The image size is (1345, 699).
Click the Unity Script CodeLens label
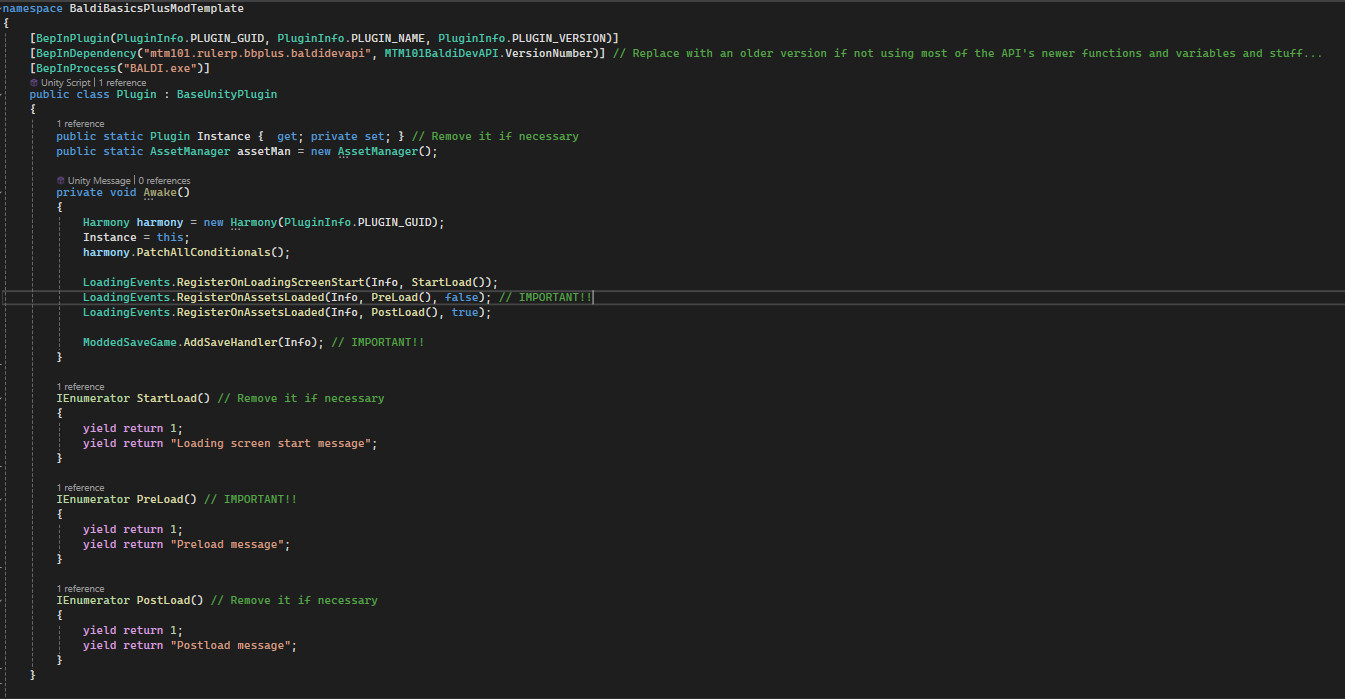(x=65, y=82)
